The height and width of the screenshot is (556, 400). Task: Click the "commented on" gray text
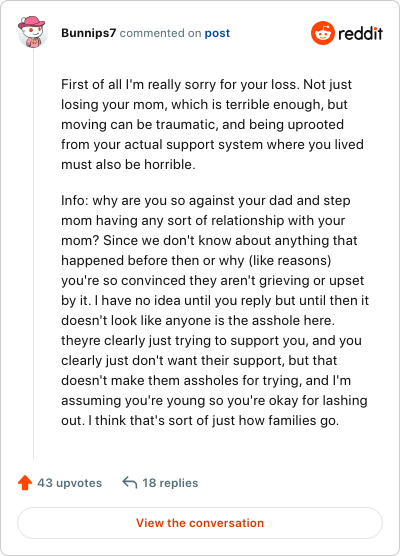160,33
